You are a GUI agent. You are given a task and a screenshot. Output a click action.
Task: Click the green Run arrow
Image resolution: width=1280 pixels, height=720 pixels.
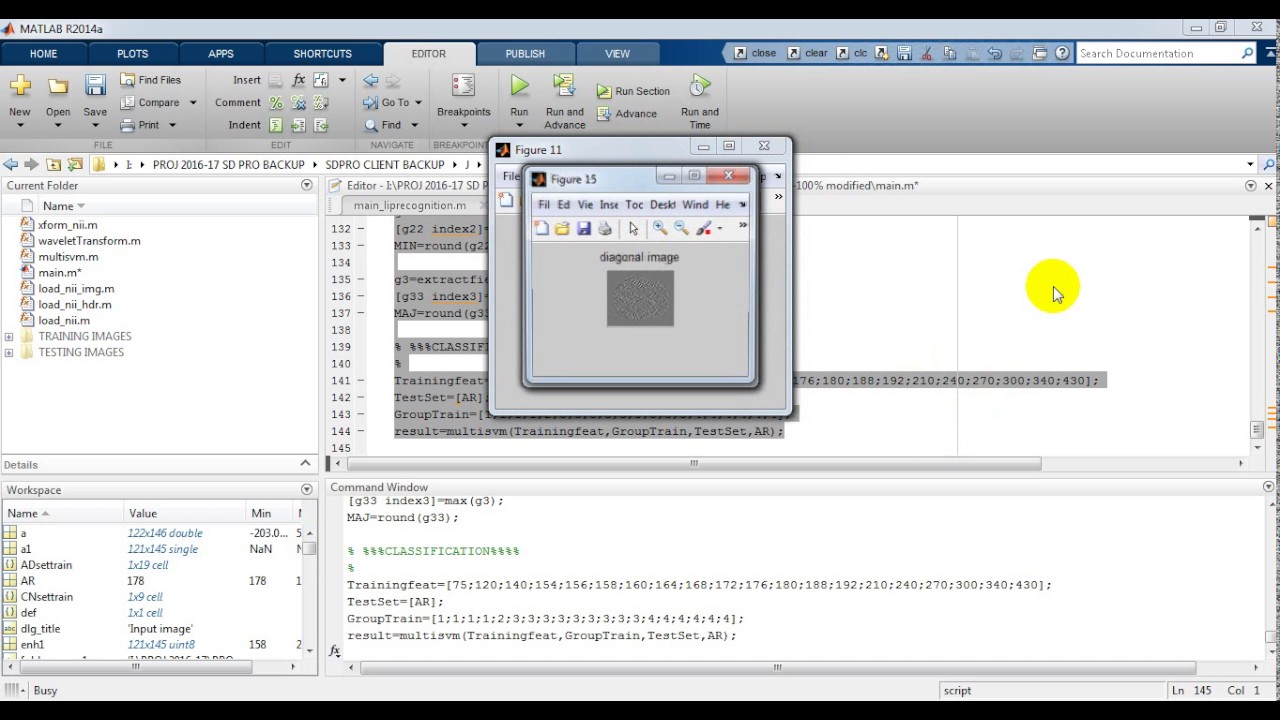click(519, 87)
